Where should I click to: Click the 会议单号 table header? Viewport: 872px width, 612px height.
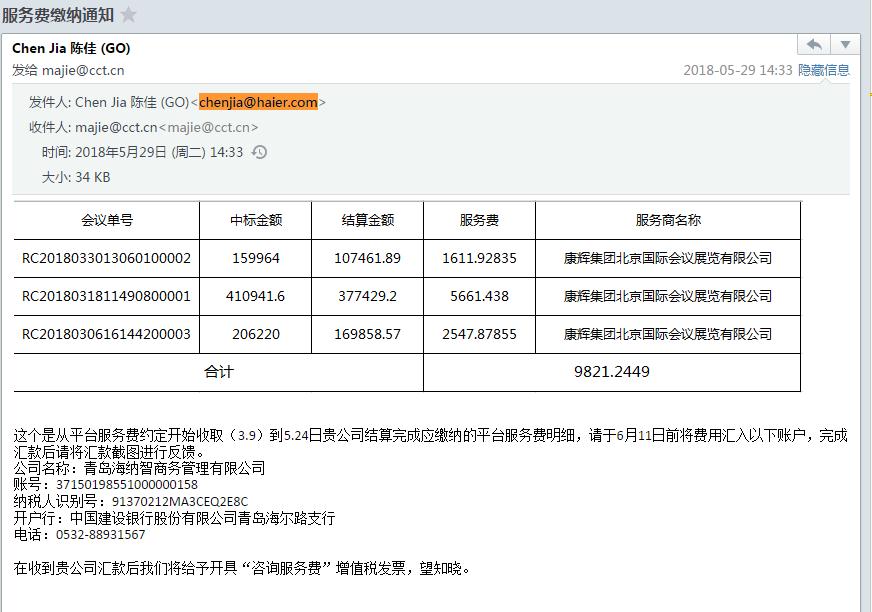click(106, 220)
